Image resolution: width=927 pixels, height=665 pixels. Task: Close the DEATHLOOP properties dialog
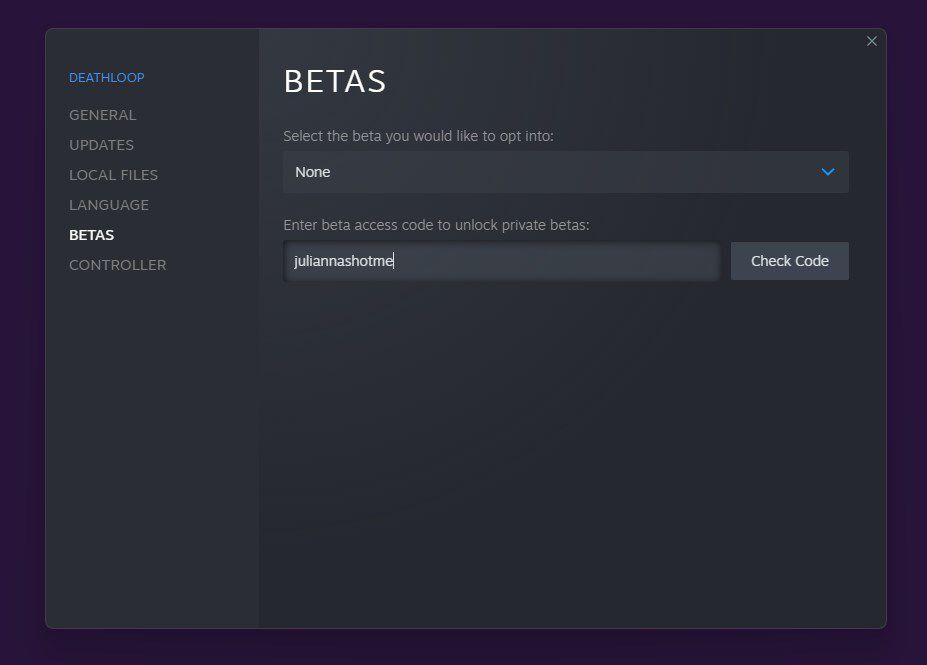tap(871, 41)
